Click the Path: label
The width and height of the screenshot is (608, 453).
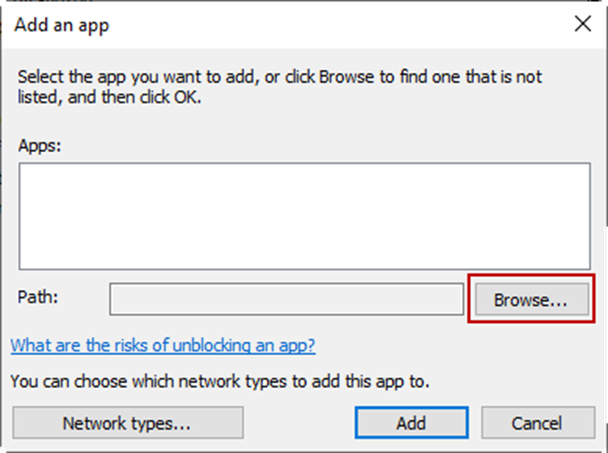tap(37, 299)
